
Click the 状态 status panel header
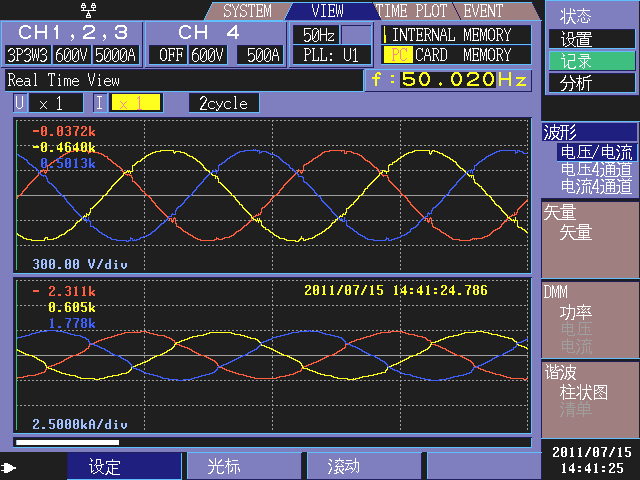(x=576, y=16)
